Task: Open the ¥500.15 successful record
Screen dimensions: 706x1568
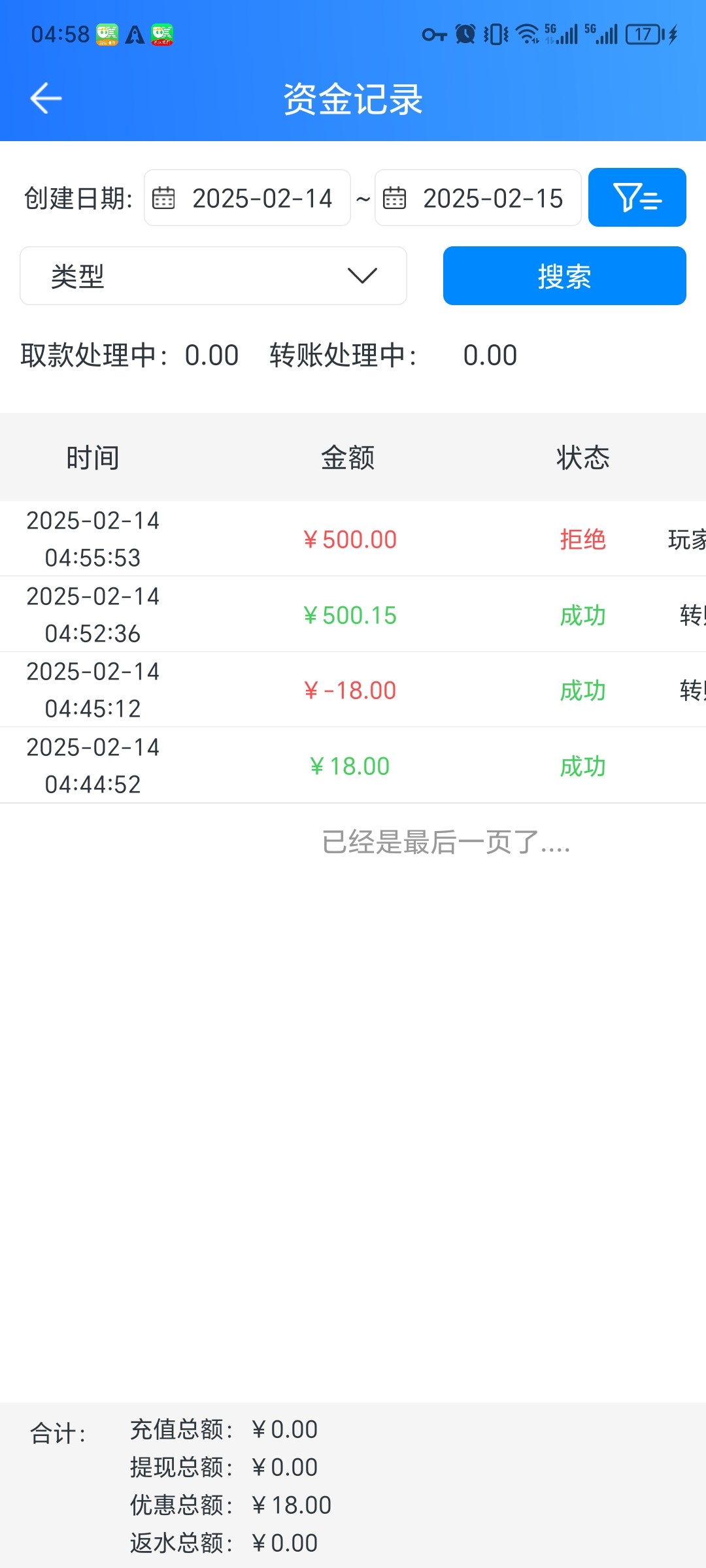Action: click(x=350, y=615)
